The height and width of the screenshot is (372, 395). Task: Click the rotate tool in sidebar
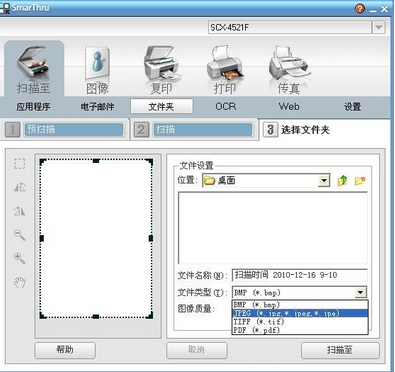click(x=20, y=211)
